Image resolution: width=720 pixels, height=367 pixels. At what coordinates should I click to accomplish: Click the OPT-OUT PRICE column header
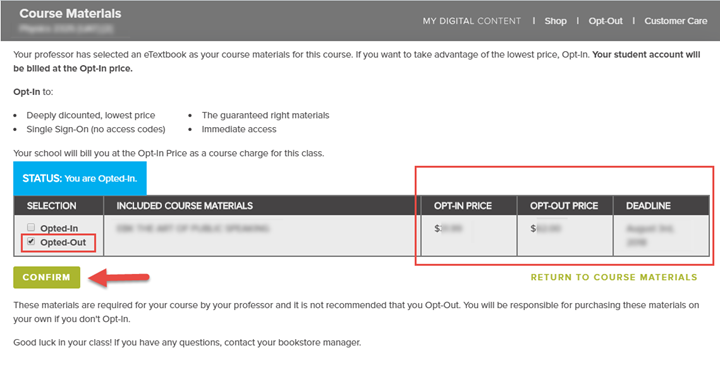pyautogui.click(x=564, y=206)
